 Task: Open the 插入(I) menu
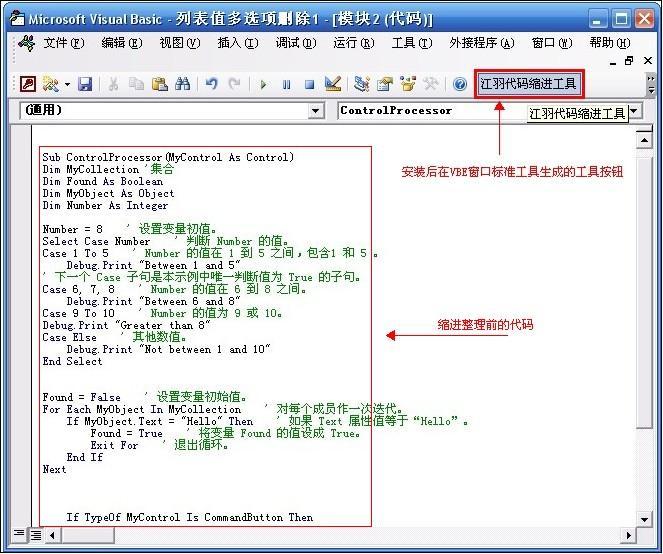point(238,43)
